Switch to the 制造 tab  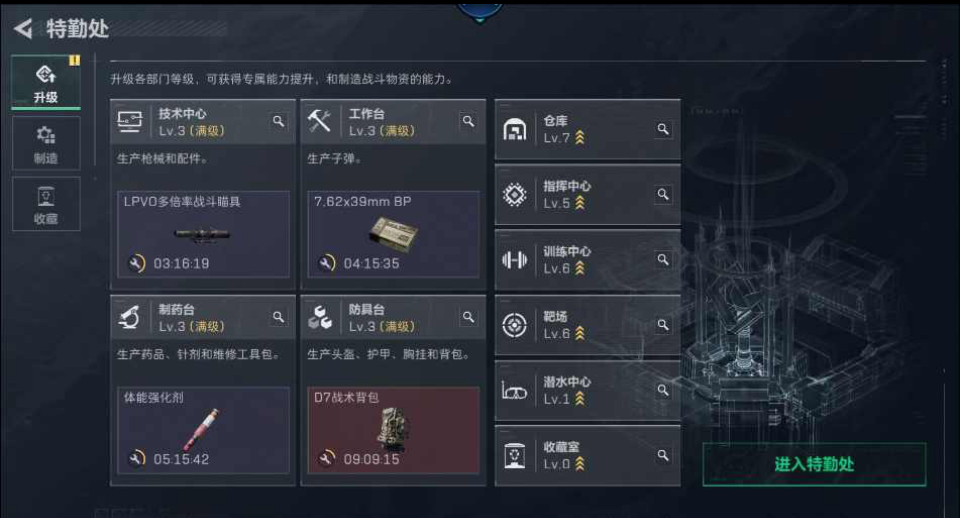point(46,143)
